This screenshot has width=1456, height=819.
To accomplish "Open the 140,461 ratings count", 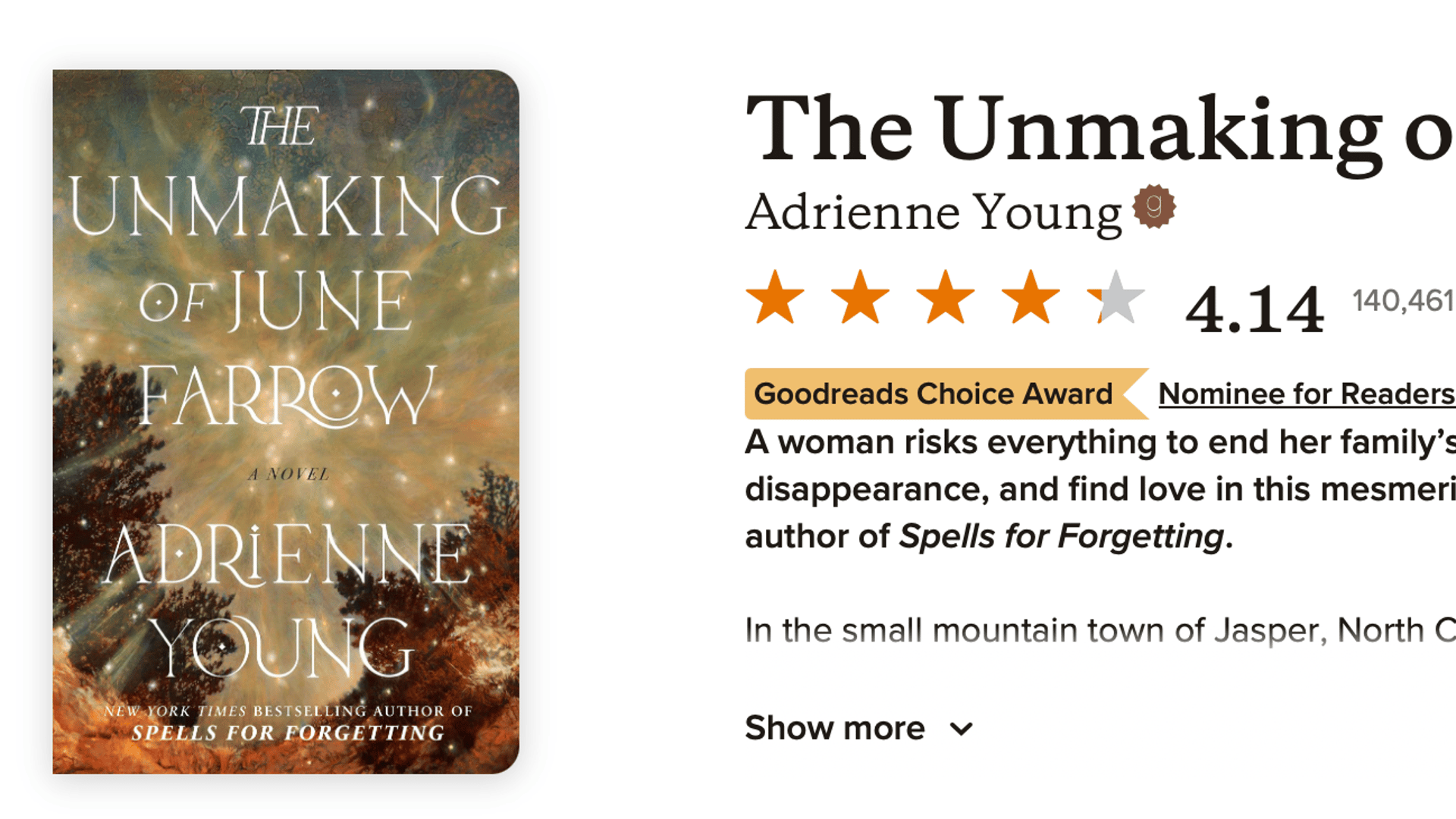I will coord(1403,301).
